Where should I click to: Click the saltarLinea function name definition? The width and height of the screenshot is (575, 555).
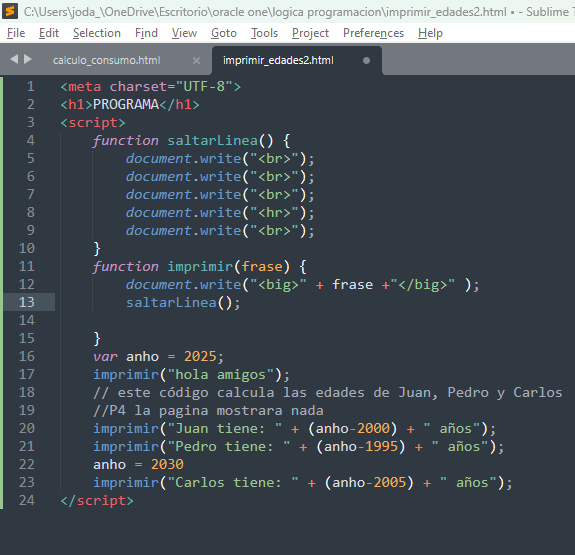click(x=213, y=140)
